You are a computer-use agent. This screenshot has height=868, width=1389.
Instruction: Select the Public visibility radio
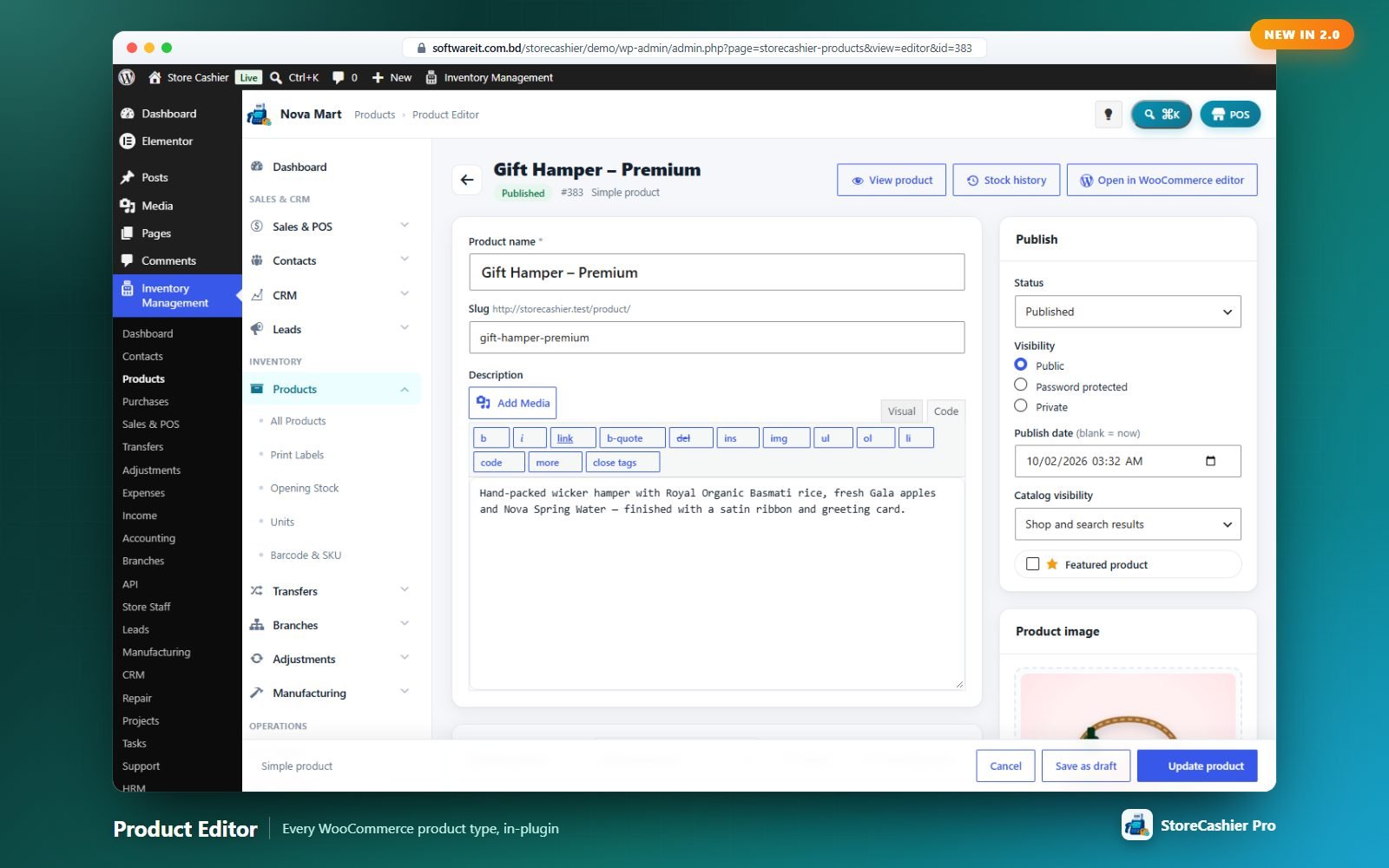click(1021, 365)
